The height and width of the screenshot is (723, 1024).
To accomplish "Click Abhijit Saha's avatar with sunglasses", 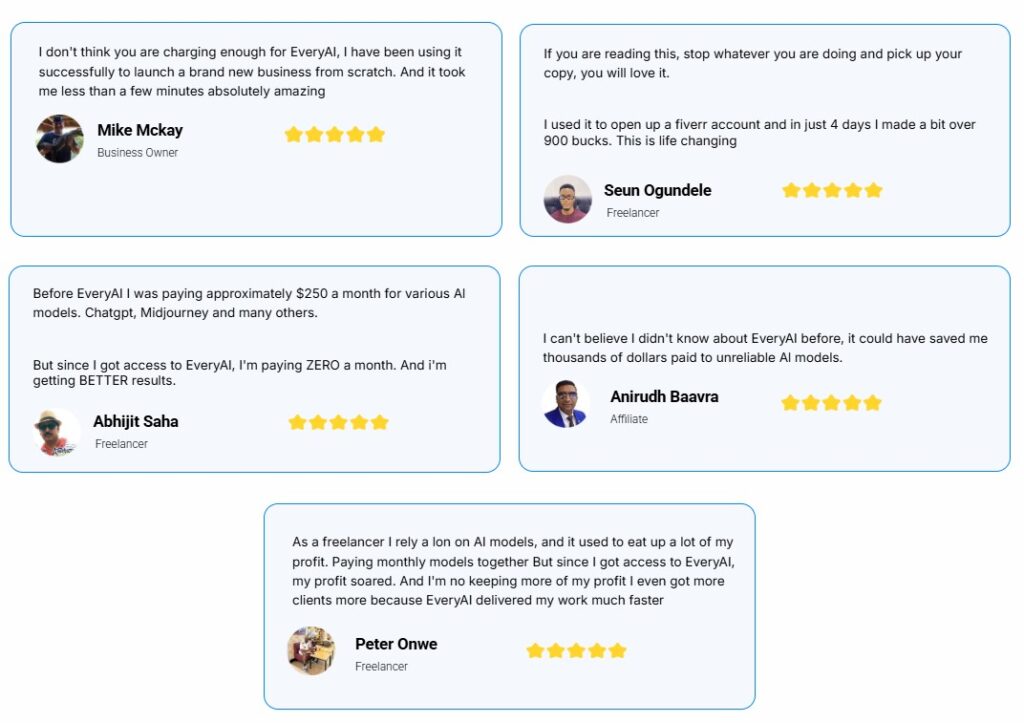I will click(57, 432).
